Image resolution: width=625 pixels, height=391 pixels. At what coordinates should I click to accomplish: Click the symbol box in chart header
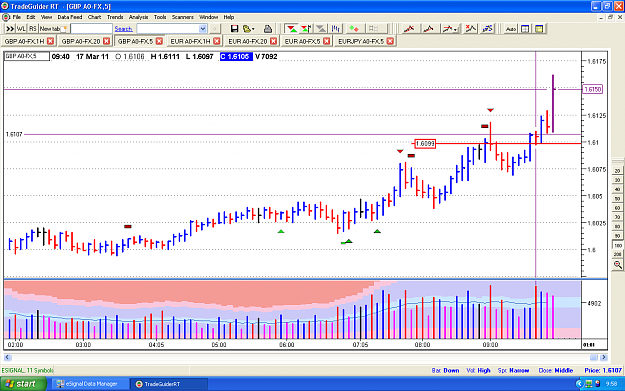click(27, 56)
